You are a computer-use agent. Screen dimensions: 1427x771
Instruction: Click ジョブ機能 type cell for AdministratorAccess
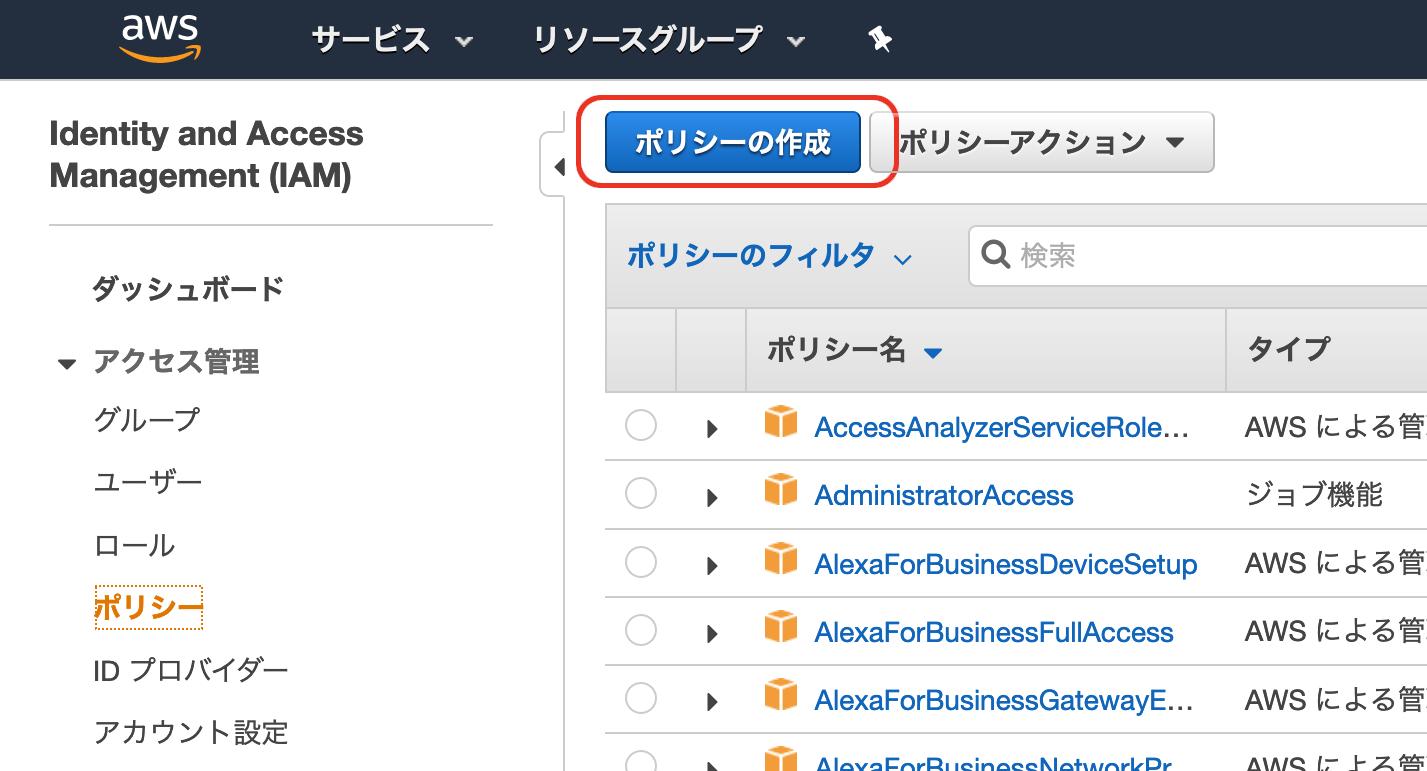(x=1314, y=494)
